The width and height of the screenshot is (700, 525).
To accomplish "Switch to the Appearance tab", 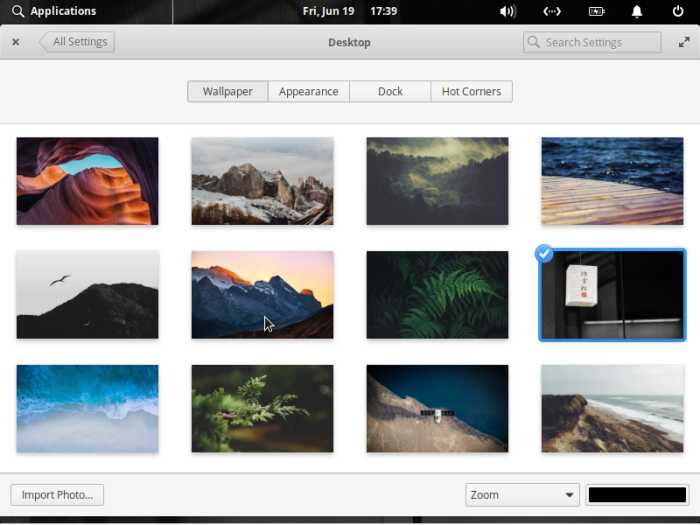I will [x=308, y=91].
